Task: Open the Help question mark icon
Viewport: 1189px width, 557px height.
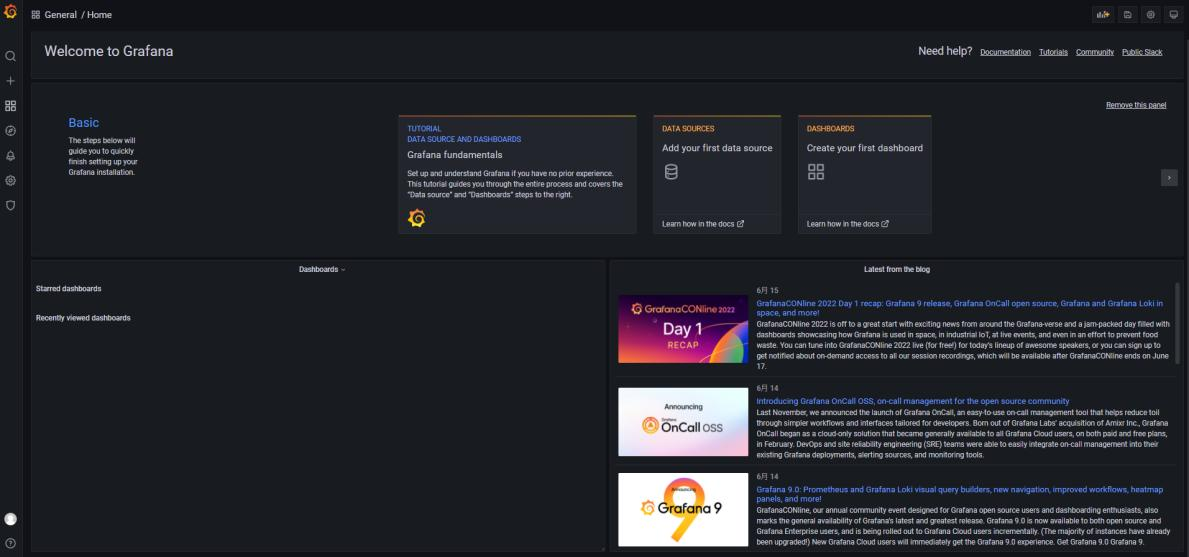Action: tap(11, 543)
